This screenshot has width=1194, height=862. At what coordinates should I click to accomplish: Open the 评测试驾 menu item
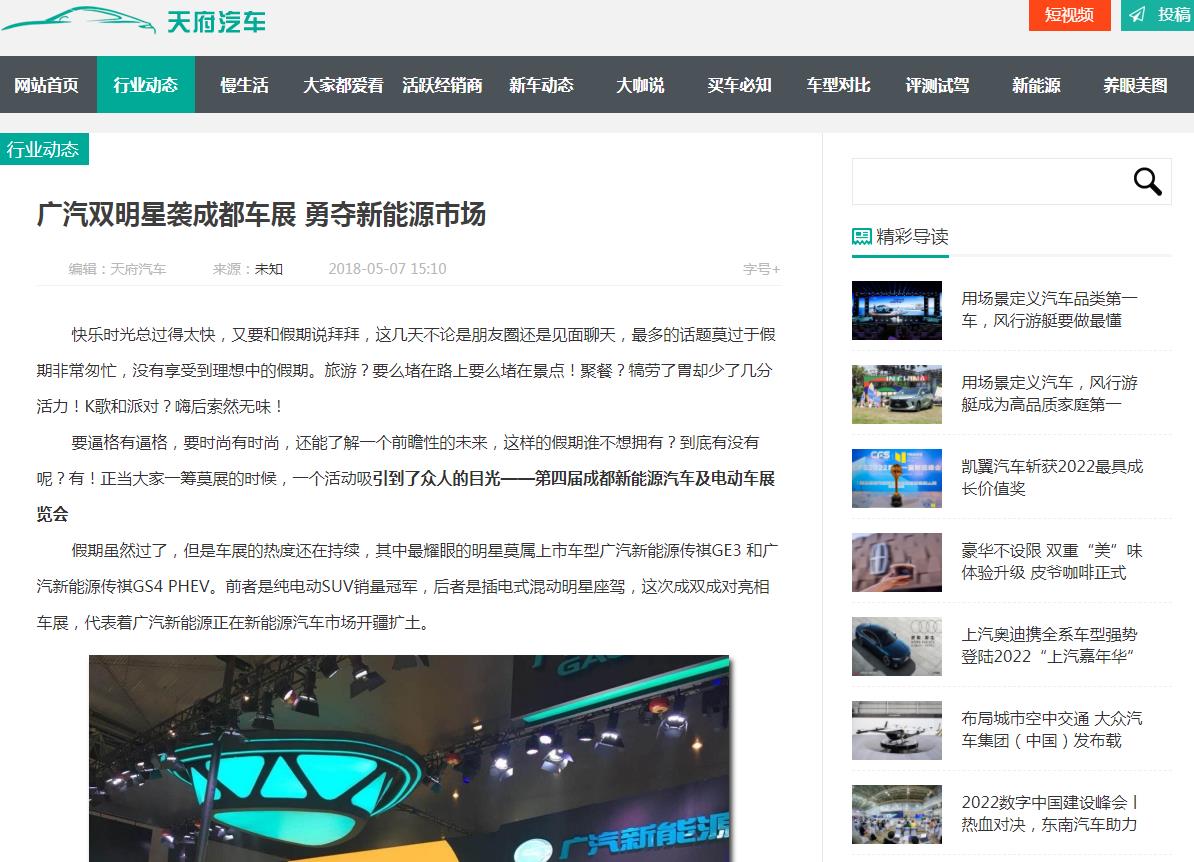937,85
